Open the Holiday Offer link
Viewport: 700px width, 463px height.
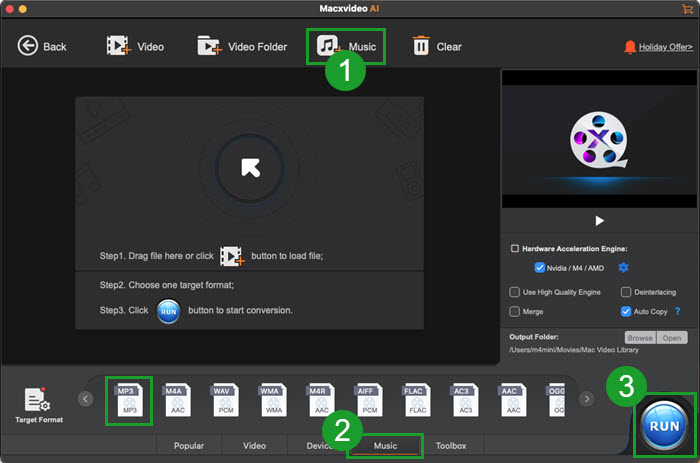tap(666, 47)
